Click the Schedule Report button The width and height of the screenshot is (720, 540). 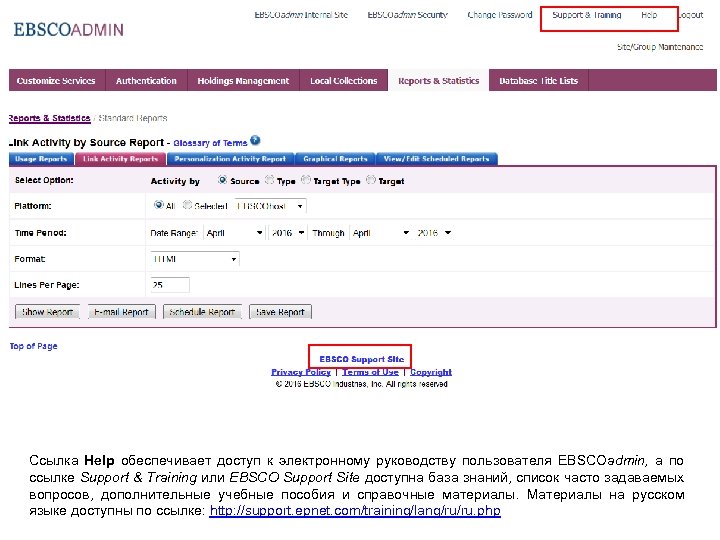(x=202, y=312)
